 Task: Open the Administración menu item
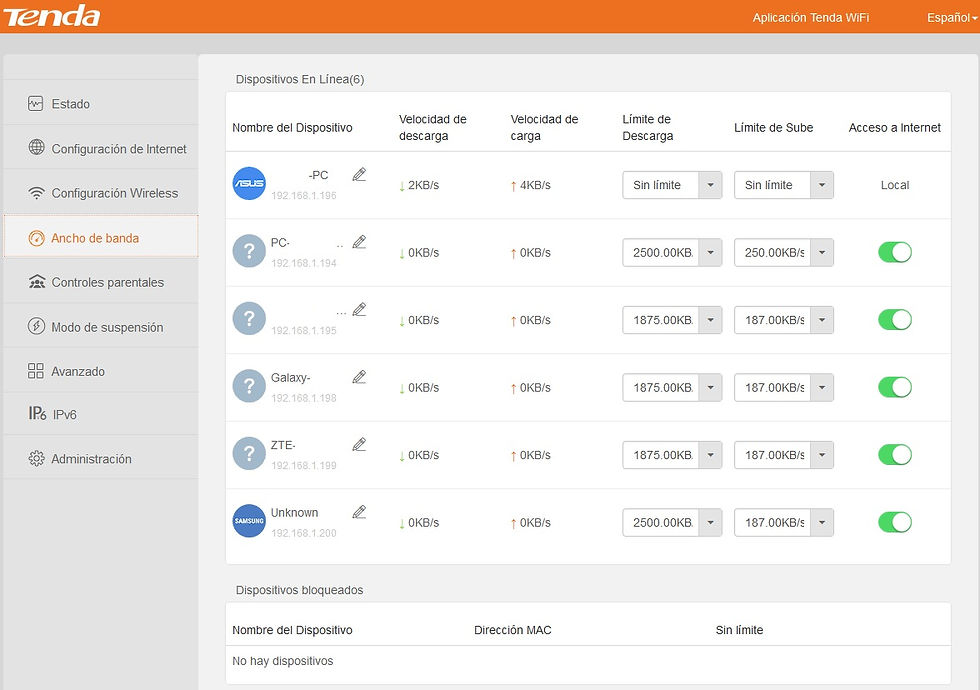point(101,459)
